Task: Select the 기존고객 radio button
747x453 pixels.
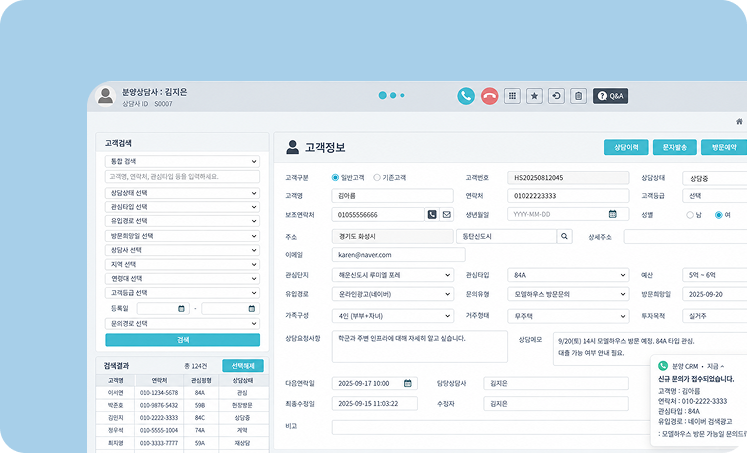Action: (x=377, y=178)
